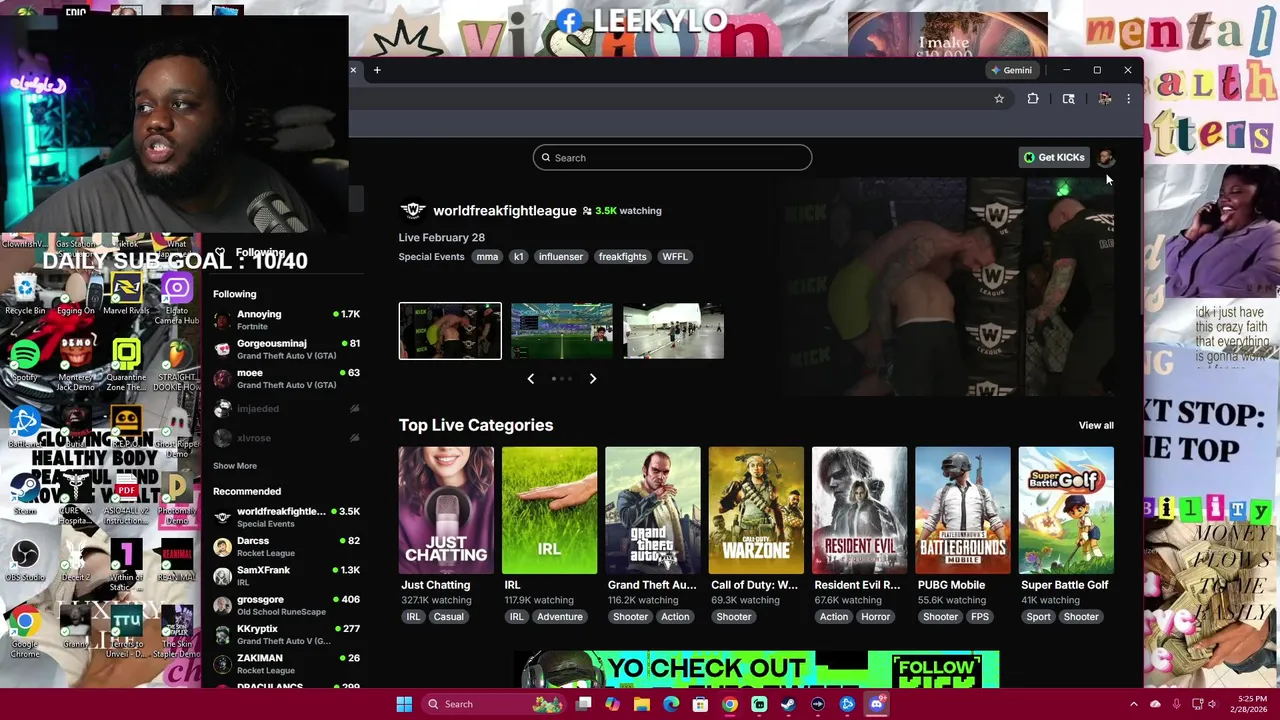The height and width of the screenshot is (720, 1280).
Task: Select the WFFL tag
Action: pos(675,257)
